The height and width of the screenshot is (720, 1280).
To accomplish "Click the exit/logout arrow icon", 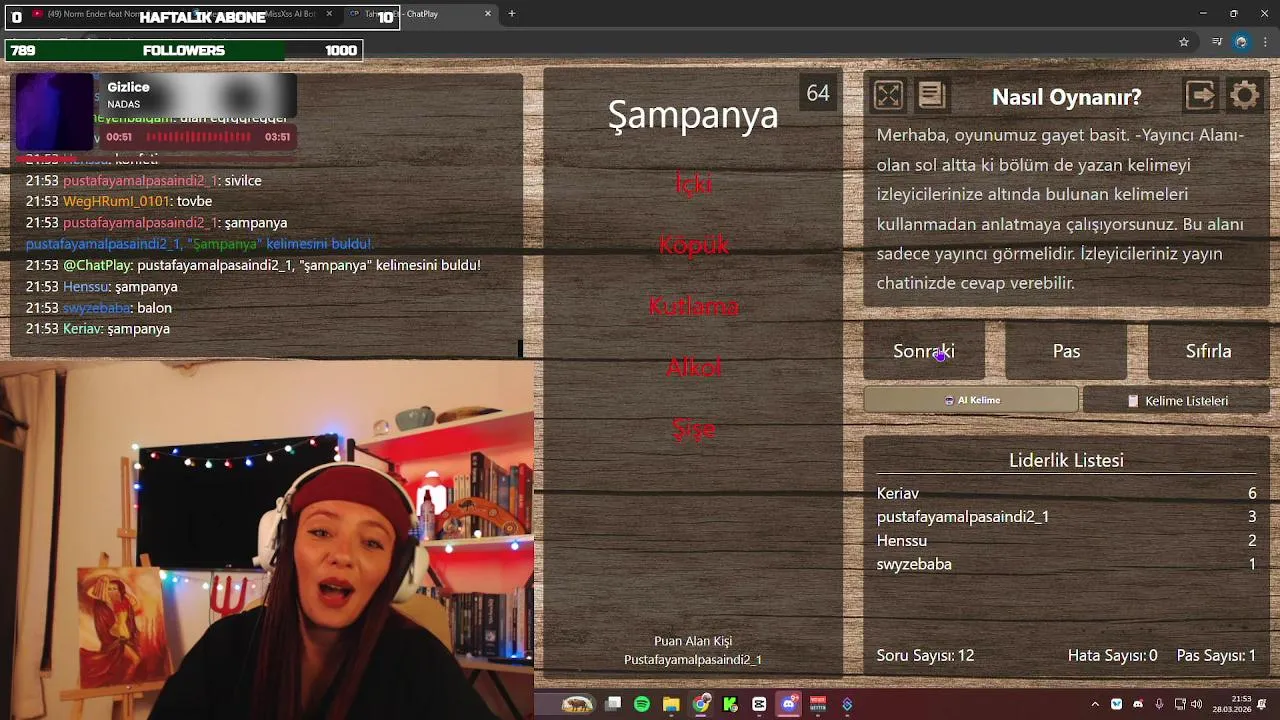I will click(x=1200, y=96).
